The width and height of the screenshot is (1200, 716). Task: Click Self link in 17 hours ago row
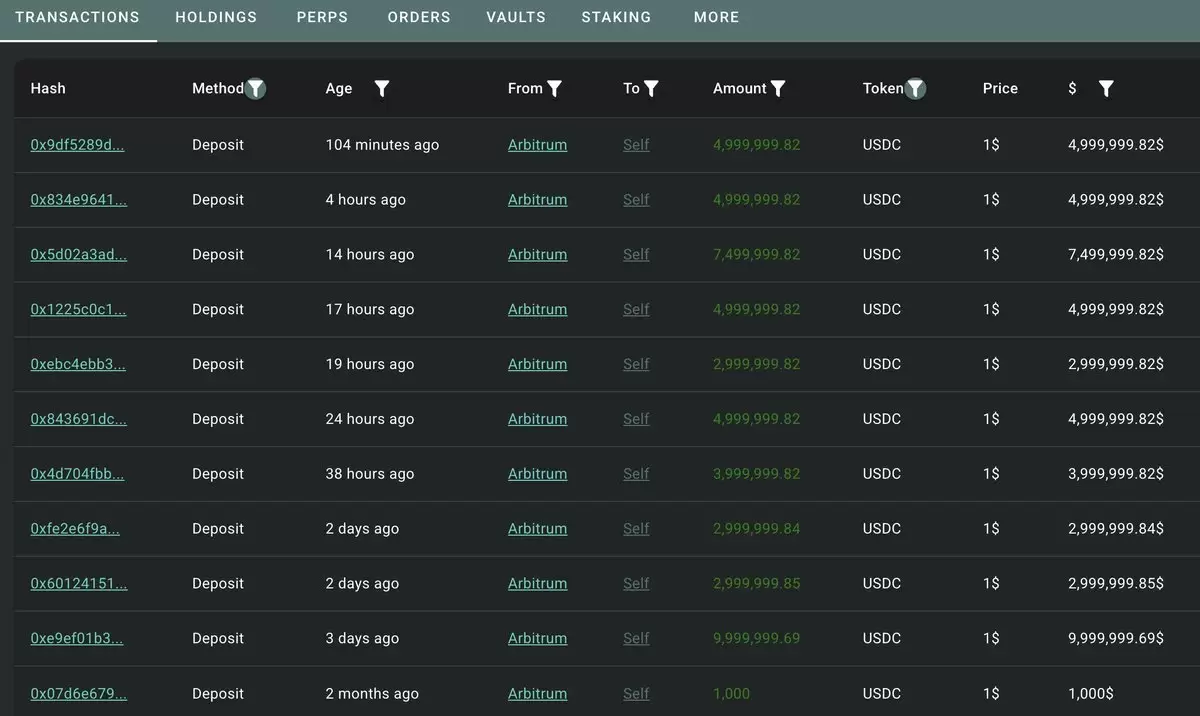coord(636,310)
